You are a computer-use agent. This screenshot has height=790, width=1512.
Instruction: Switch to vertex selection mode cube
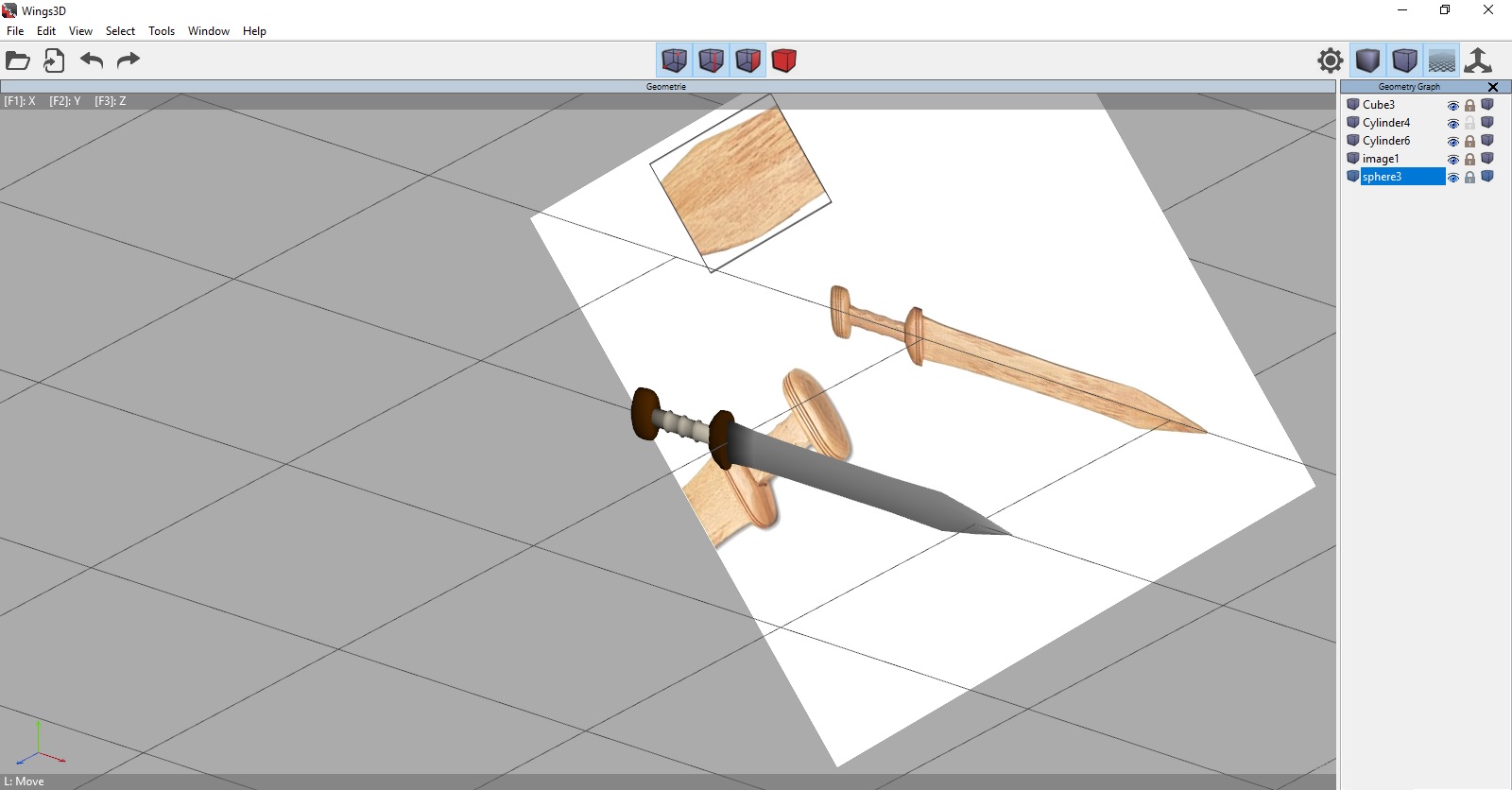tap(675, 61)
